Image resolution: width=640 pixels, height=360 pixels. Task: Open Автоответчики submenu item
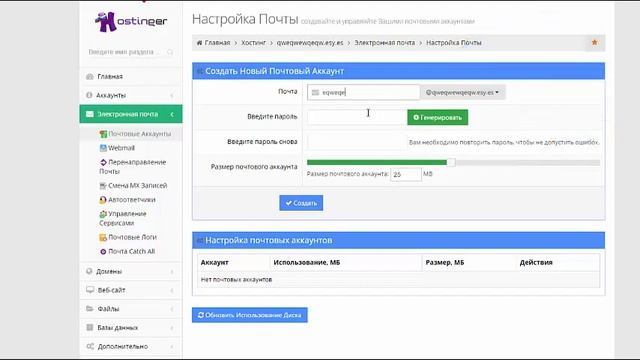click(x=131, y=200)
